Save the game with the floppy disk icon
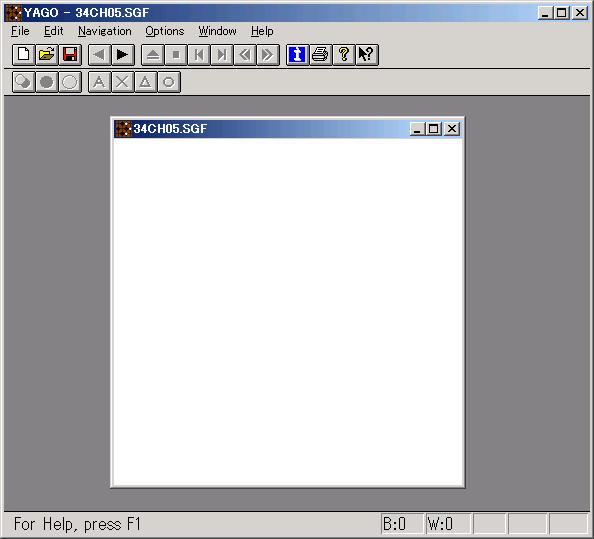This screenshot has height=539, width=594. 70,55
